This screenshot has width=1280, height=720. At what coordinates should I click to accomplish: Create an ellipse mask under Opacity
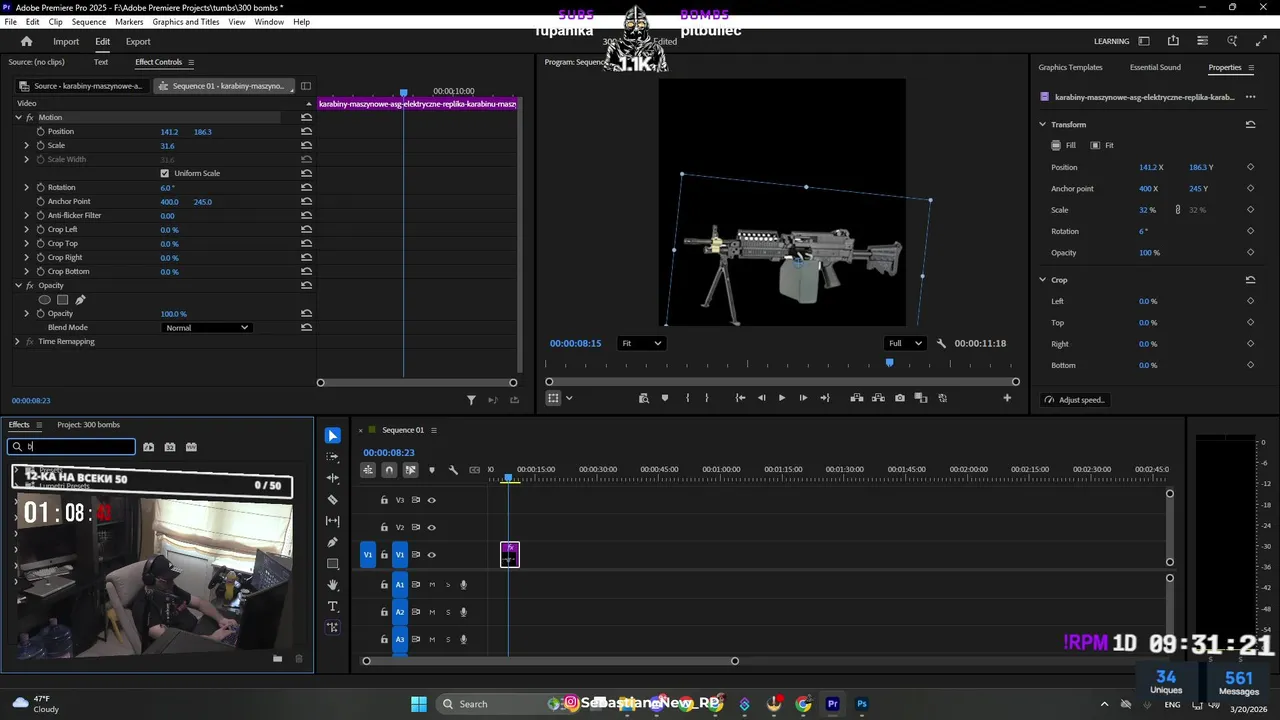click(x=44, y=300)
